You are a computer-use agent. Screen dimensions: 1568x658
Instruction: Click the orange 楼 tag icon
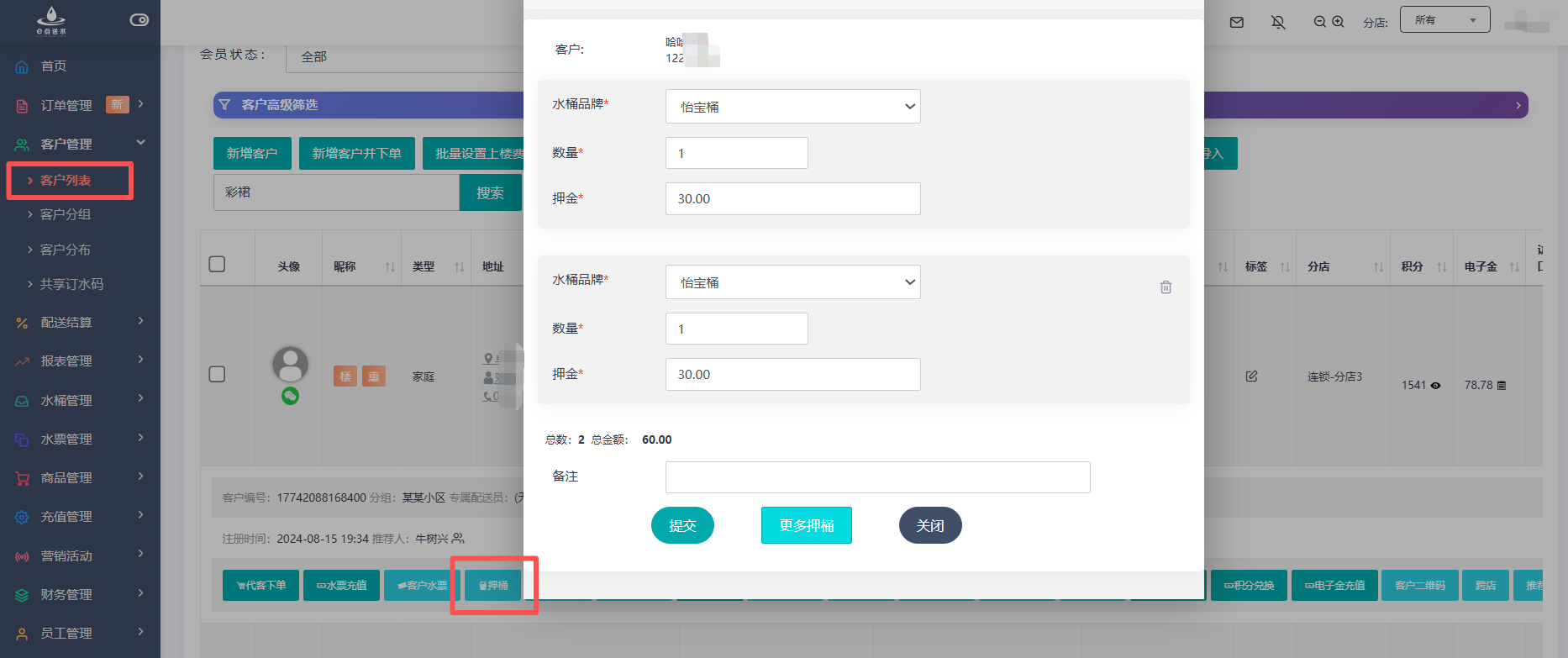click(x=345, y=376)
